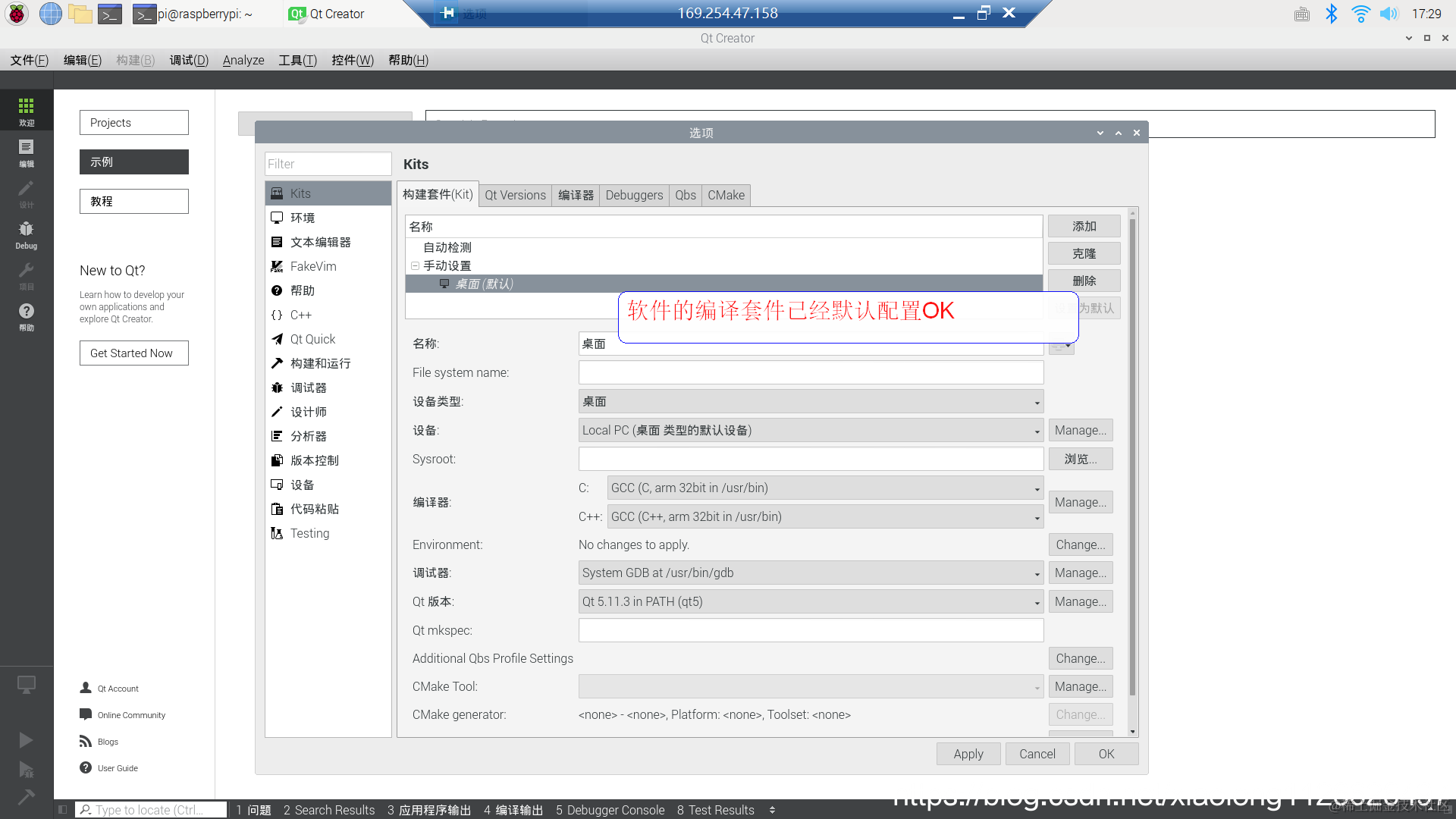Collapse the 手动设置 tree node
Viewport: 1456px width, 819px height.
pos(415,265)
